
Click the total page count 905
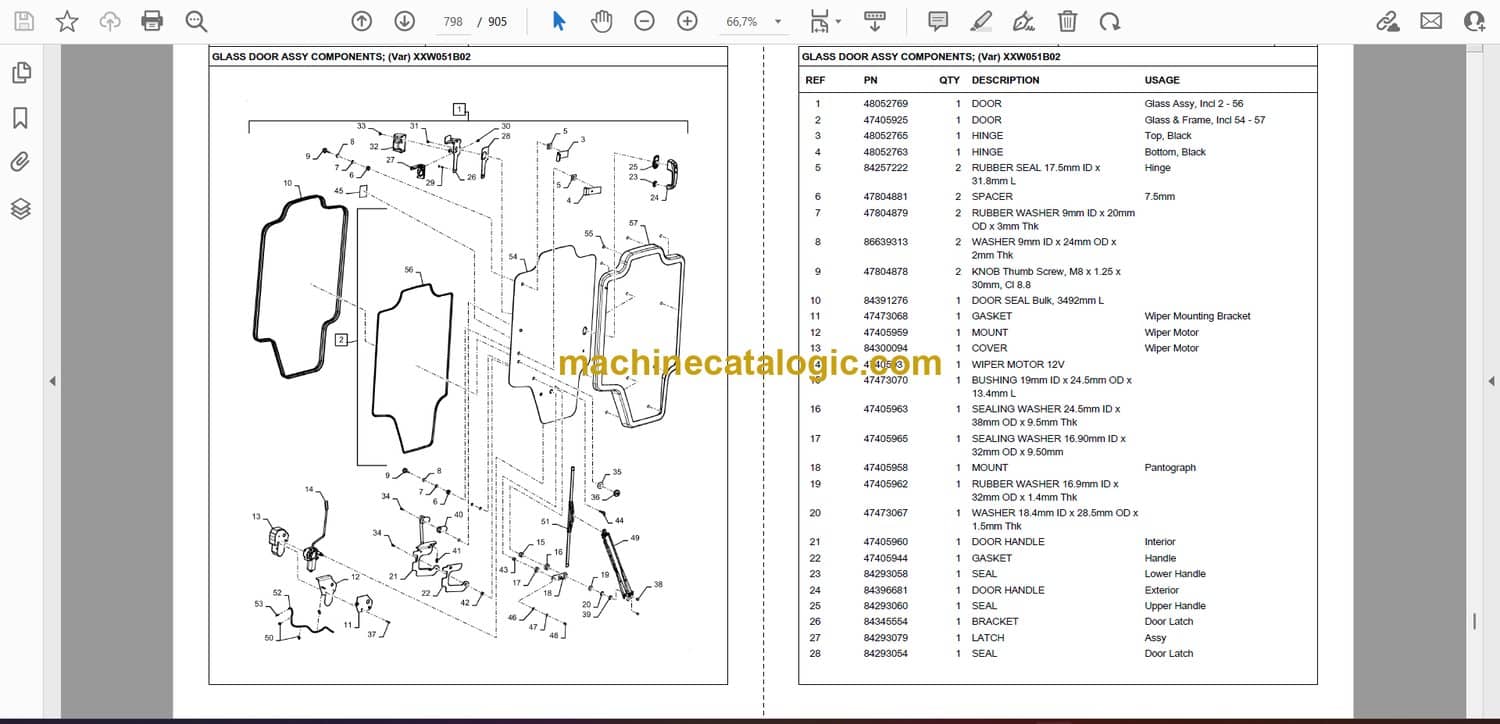[x=497, y=21]
